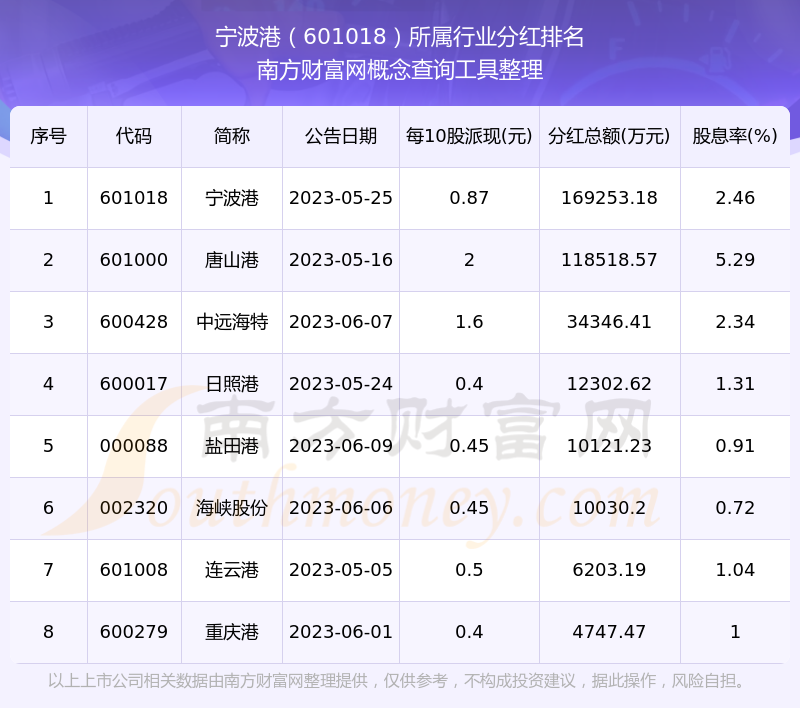Click the 序号 column header
The image size is (800, 708).
click(x=48, y=136)
